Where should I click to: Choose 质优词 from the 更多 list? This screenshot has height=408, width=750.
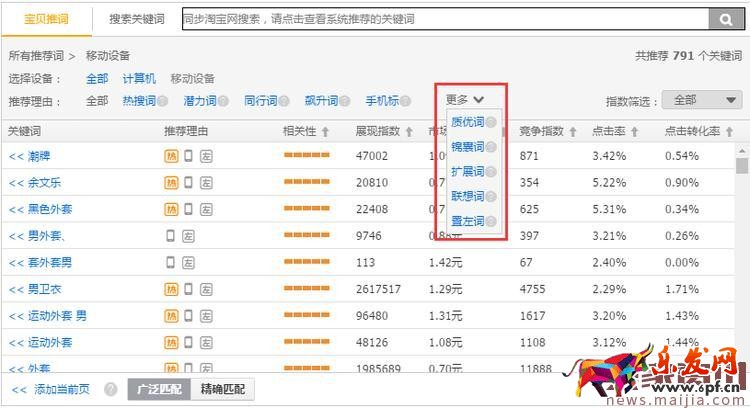pos(468,122)
